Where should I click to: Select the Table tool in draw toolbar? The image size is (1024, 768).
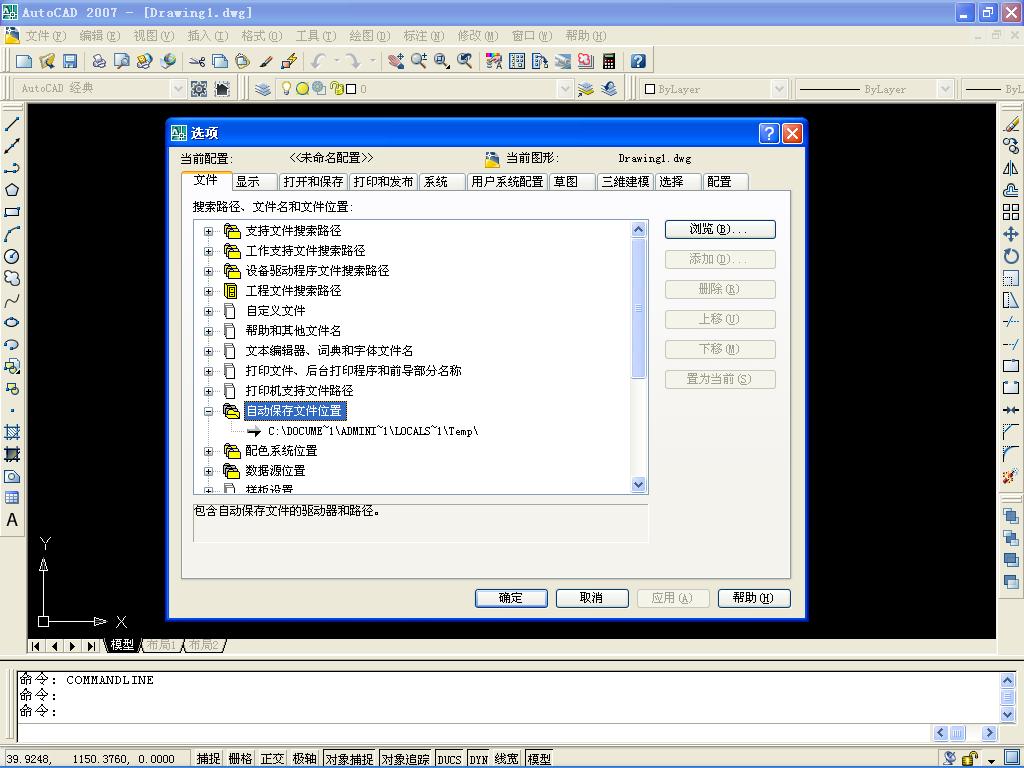[12, 498]
